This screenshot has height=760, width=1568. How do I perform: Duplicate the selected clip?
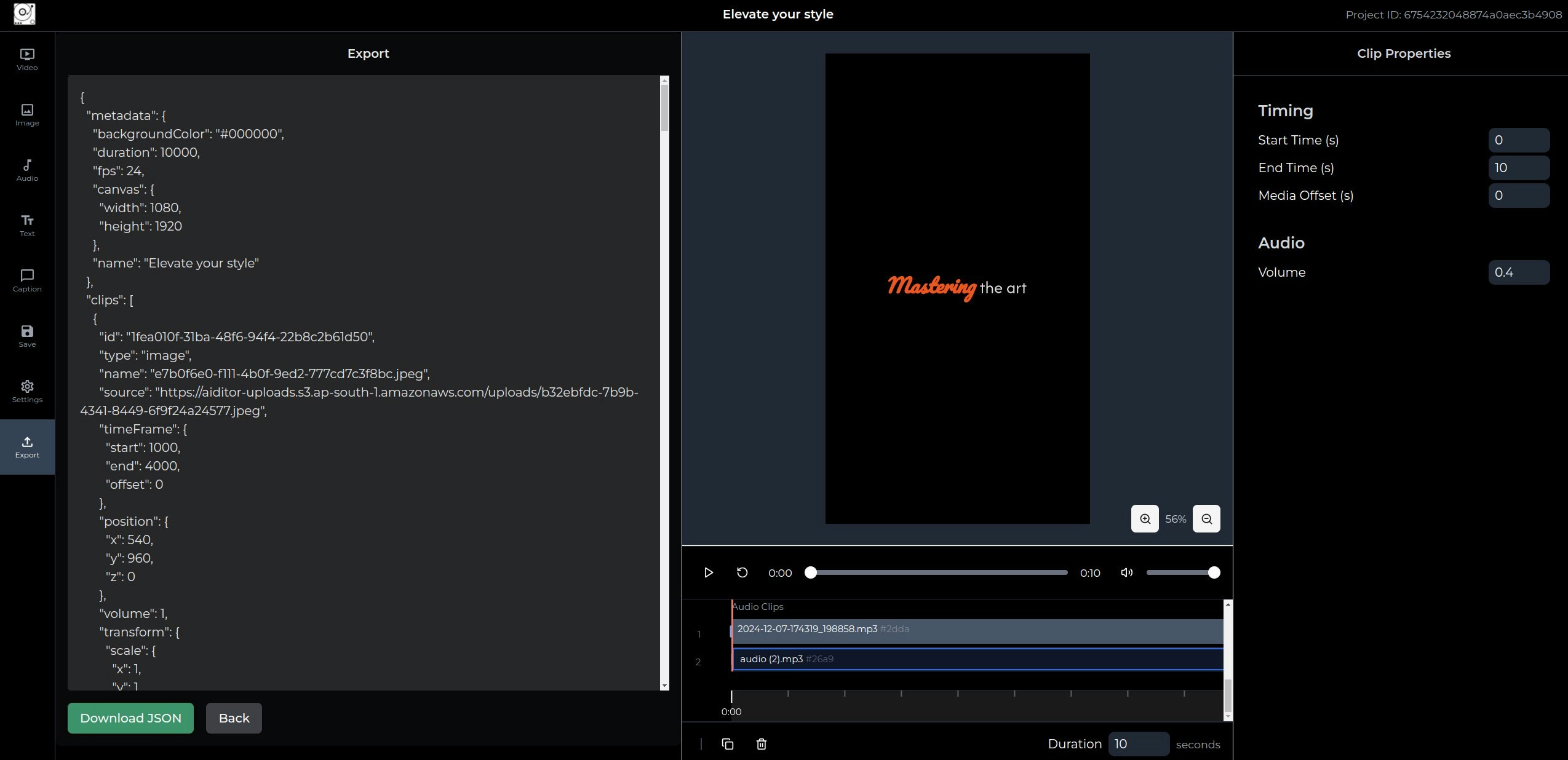coord(728,744)
